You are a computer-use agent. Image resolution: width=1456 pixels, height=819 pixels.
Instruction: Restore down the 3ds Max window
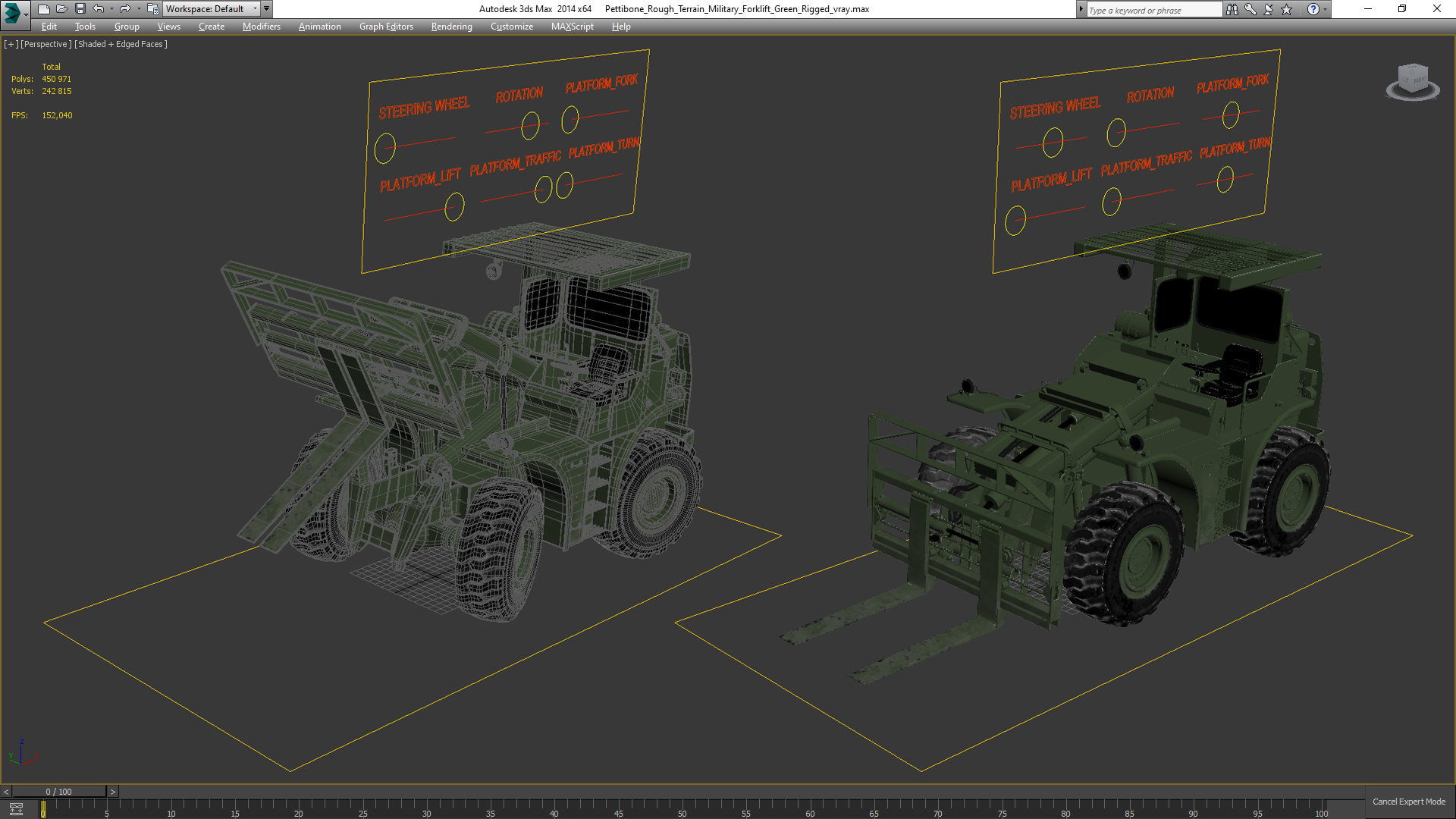(x=1402, y=9)
